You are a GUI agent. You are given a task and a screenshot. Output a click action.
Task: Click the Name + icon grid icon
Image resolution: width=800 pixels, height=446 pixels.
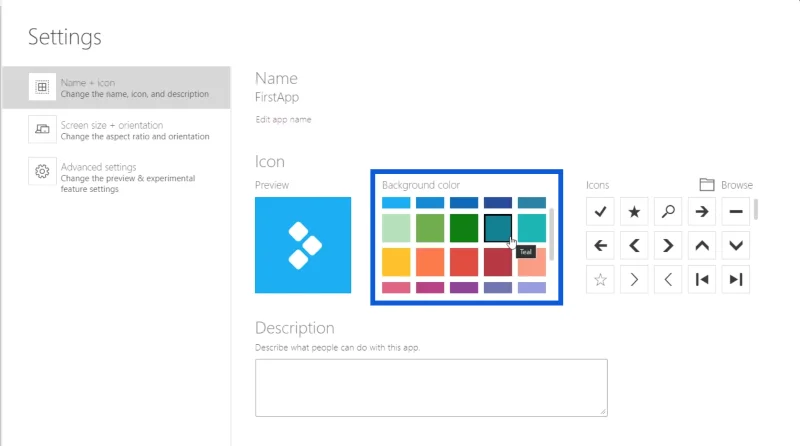42,87
